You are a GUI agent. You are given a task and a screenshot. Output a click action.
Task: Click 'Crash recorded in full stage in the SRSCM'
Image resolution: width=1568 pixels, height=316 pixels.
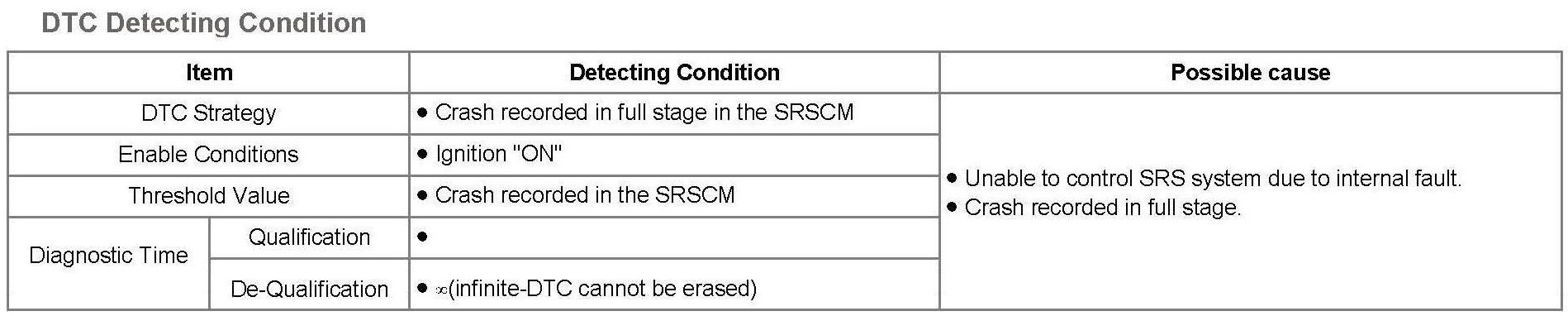point(644,113)
